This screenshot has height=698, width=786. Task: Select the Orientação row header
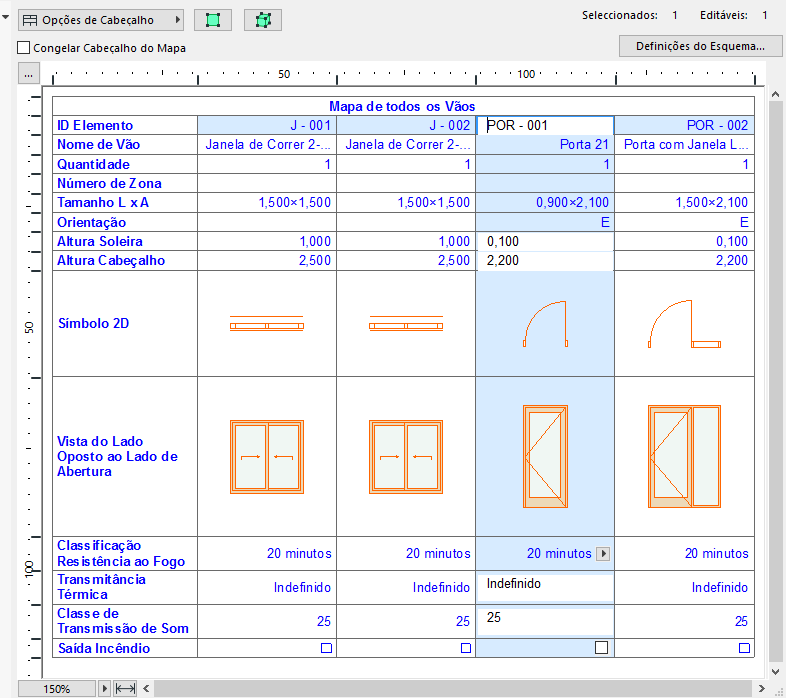tap(125, 222)
